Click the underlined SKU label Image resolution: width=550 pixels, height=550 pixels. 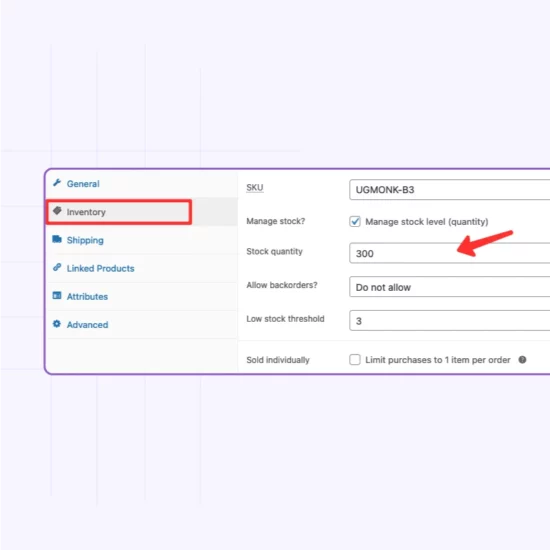(x=255, y=188)
